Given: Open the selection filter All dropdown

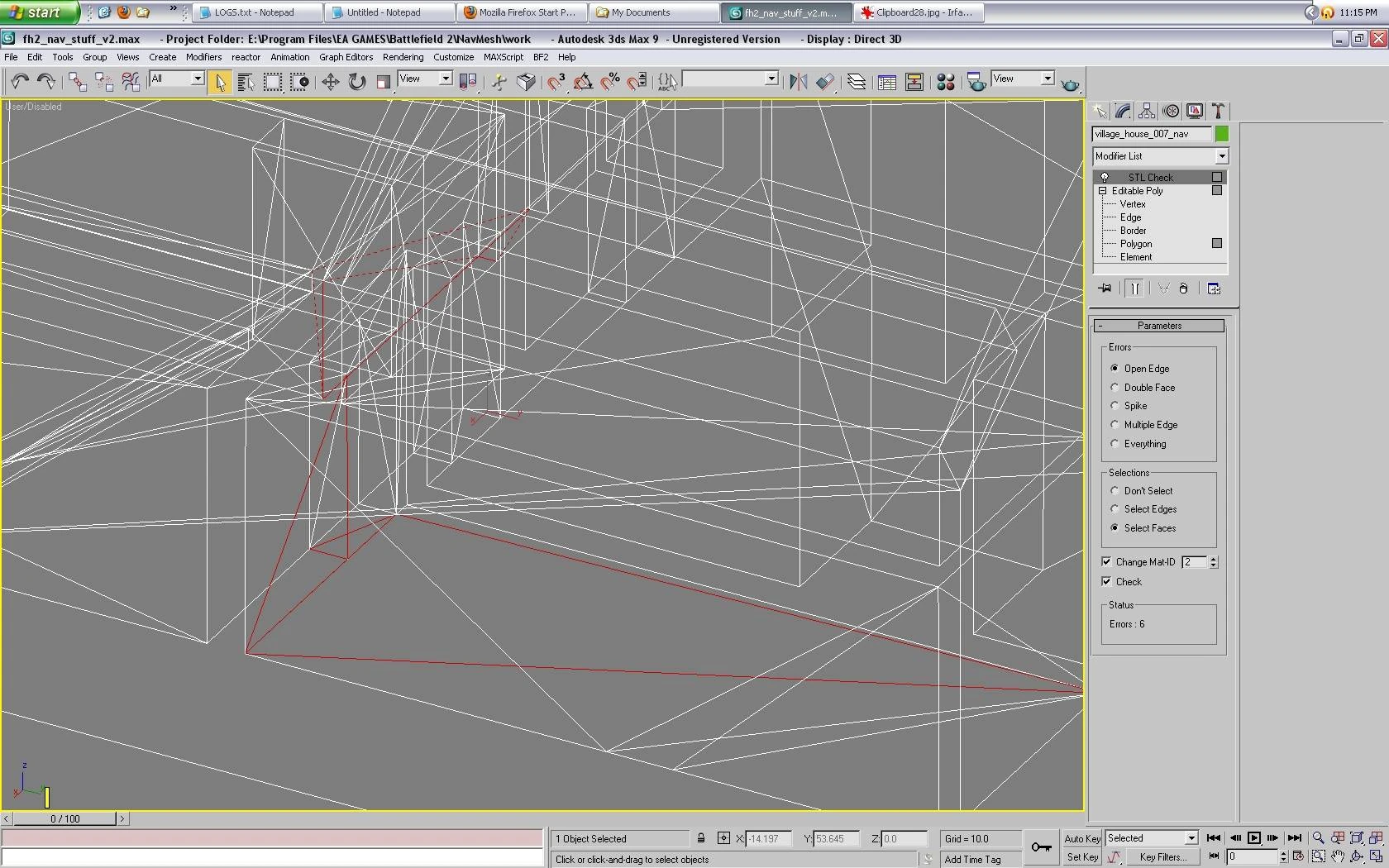Looking at the screenshot, I should pyautogui.click(x=197, y=79).
